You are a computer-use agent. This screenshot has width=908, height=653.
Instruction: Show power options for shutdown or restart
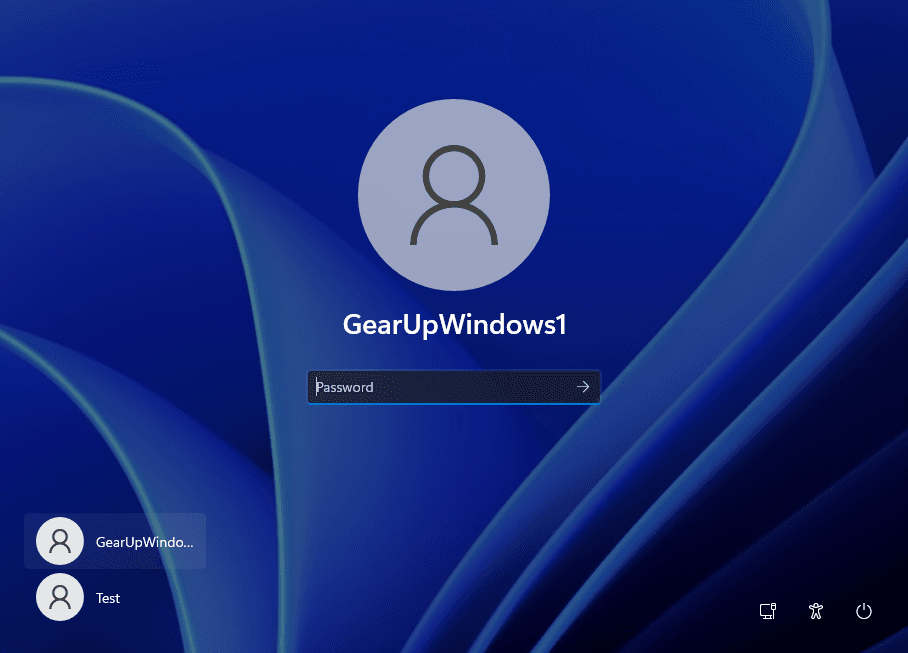(864, 611)
